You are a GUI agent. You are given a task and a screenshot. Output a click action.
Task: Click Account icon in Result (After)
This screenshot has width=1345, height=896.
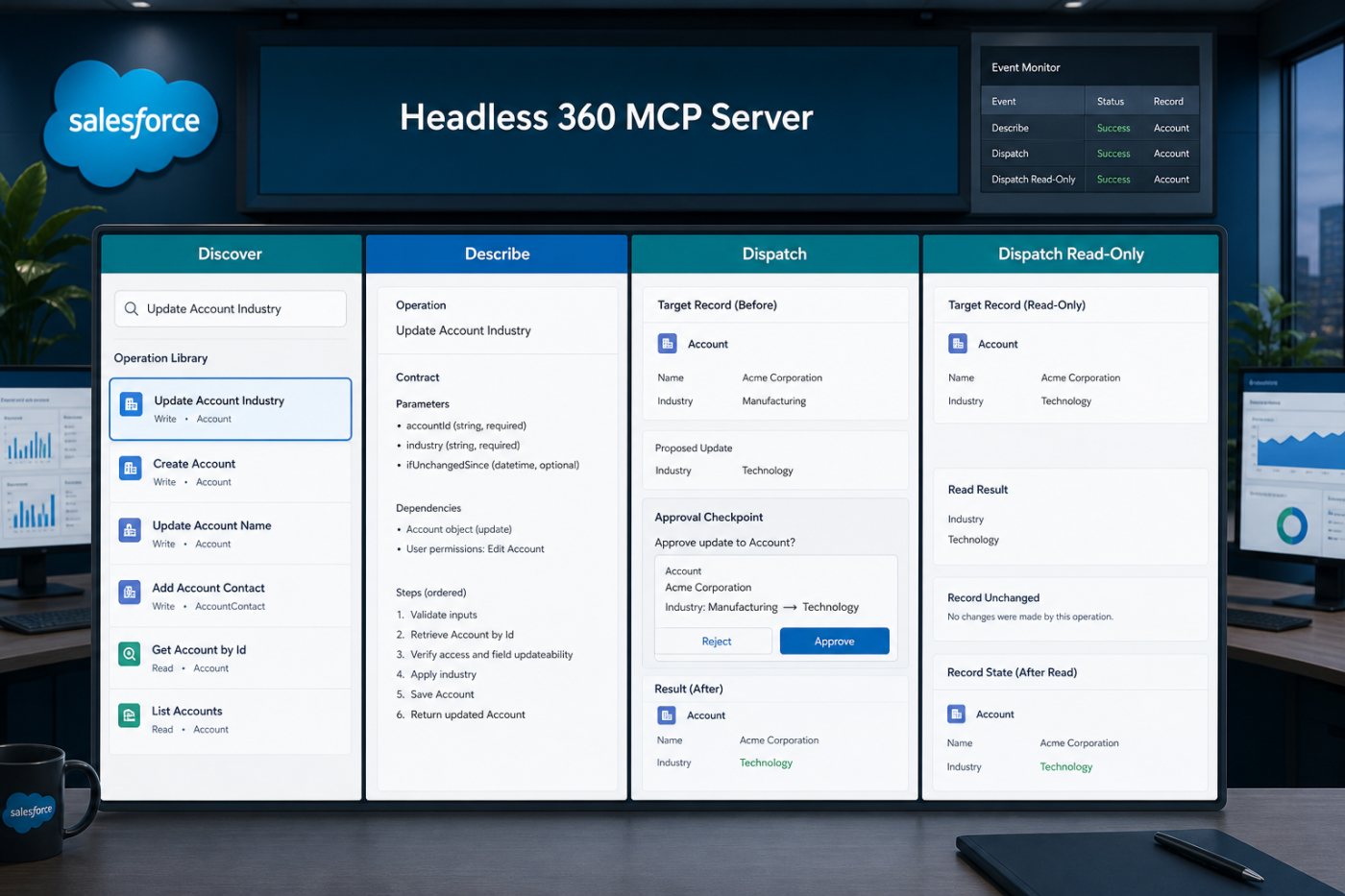pos(666,714)
